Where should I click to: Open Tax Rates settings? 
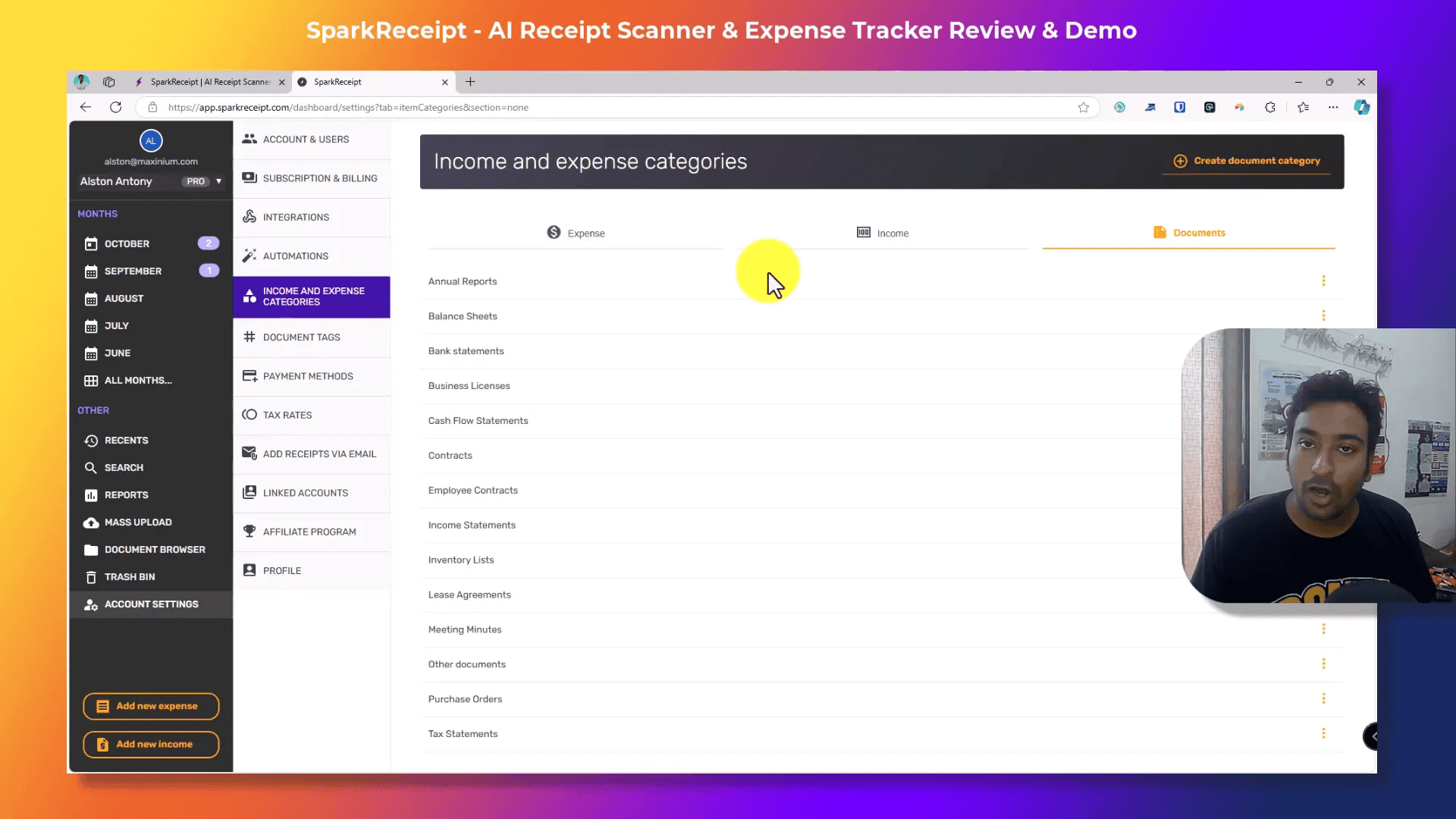coord(312,415)
